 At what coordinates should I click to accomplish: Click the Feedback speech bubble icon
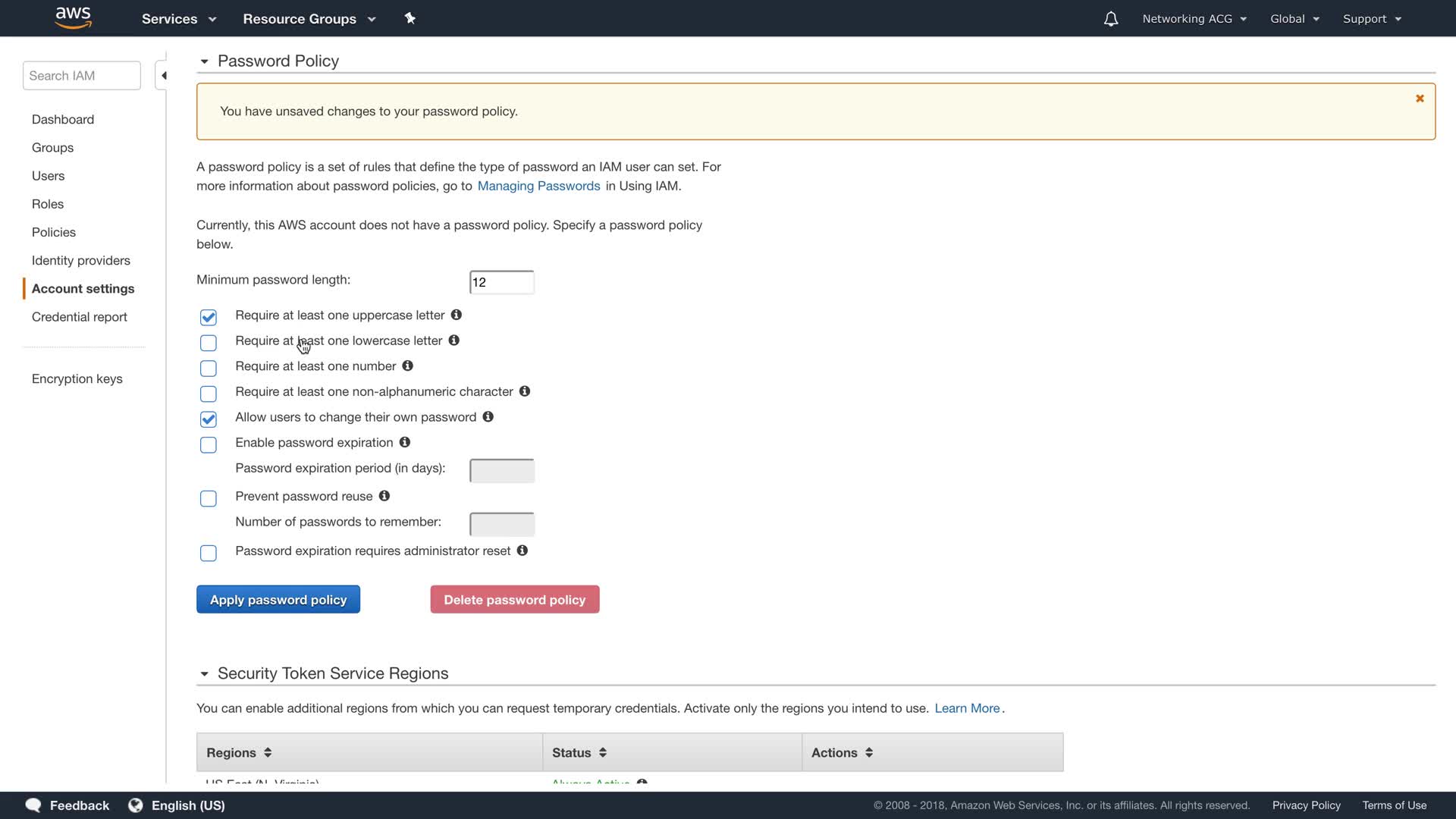pyautogui.click(x=33, y=805)
